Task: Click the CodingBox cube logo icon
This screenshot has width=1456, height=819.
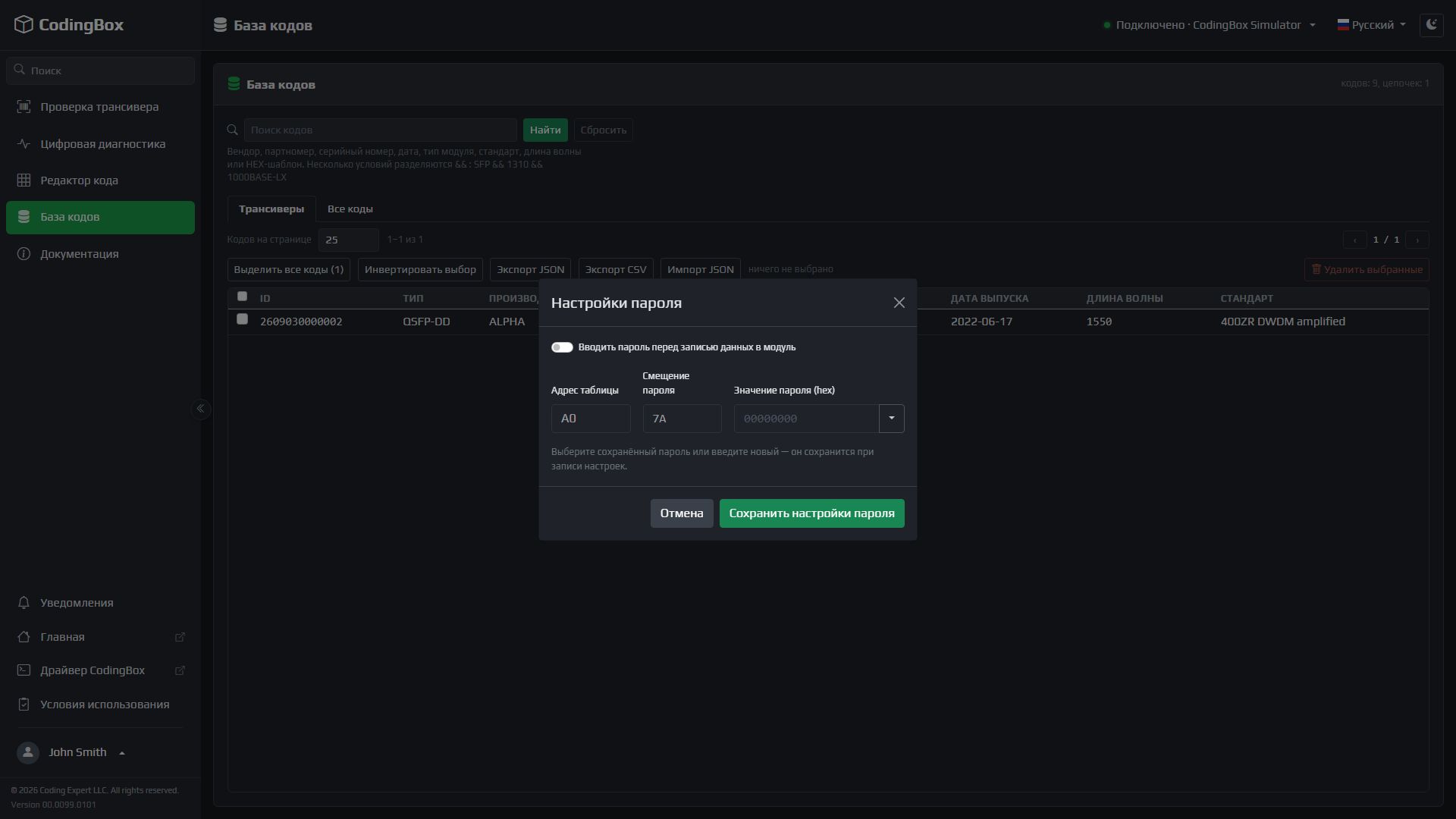Action: 24,24
